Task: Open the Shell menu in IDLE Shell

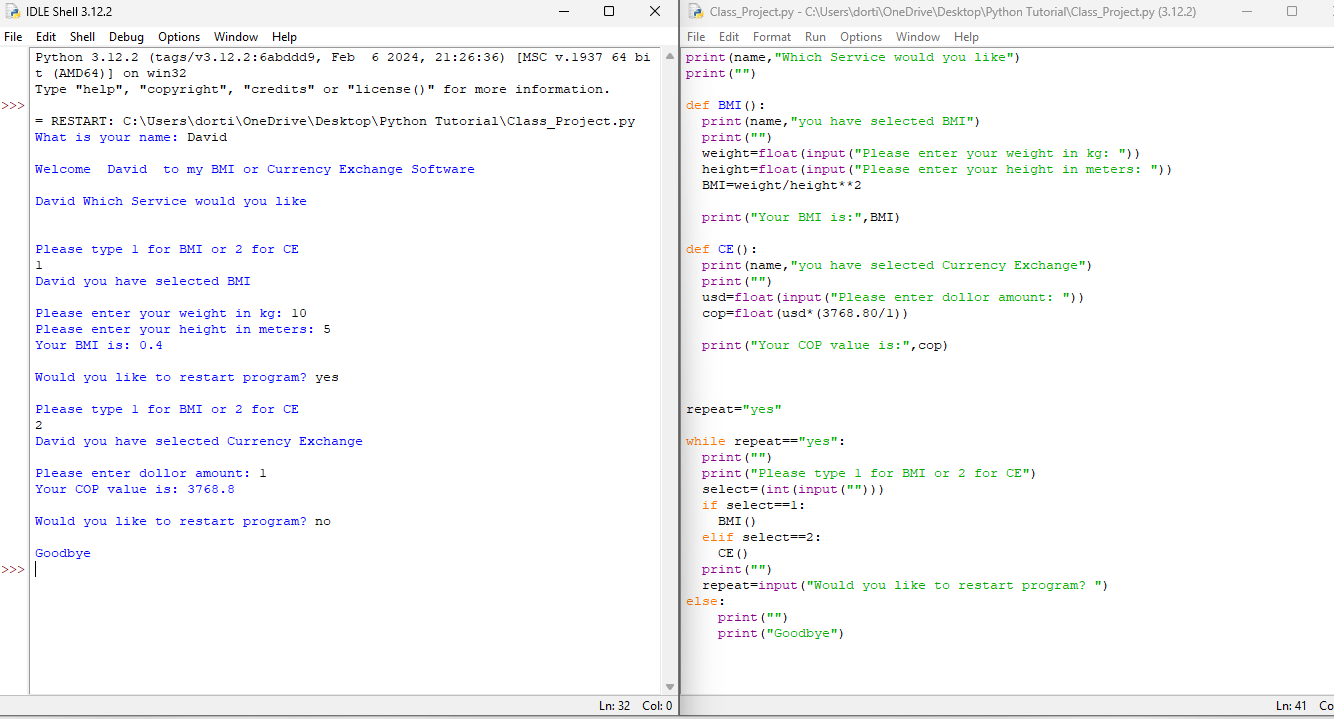Action: 83,37
